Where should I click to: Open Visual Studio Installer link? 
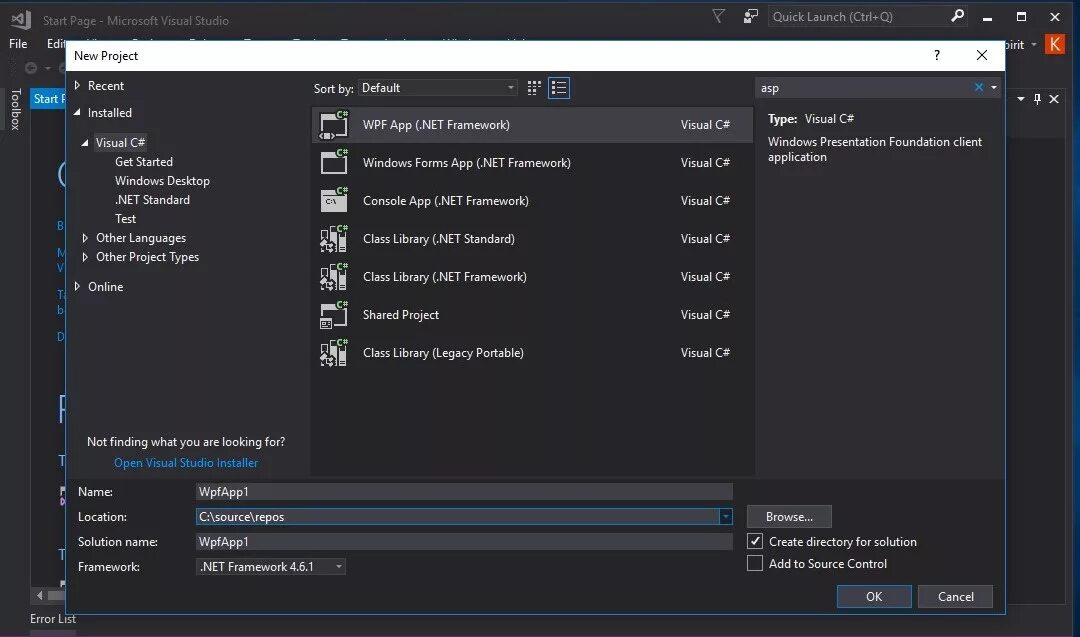tap(186, 463)
